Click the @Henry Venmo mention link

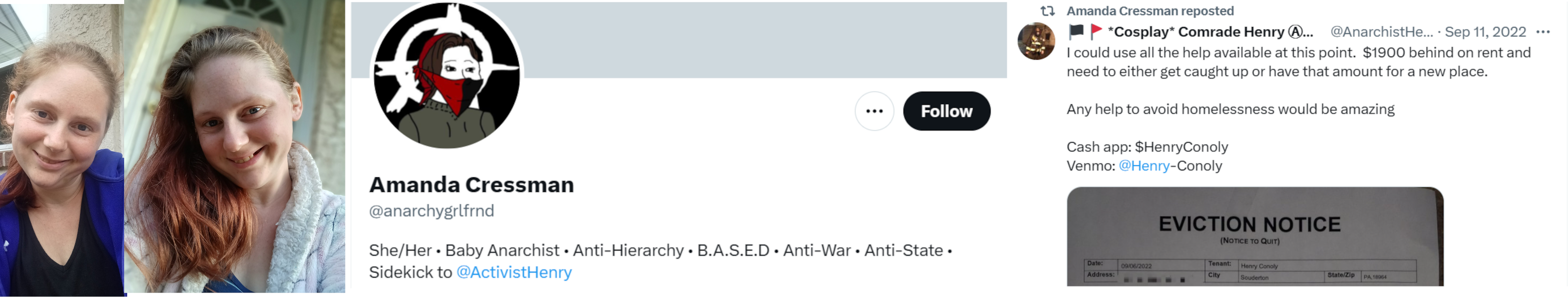(1144, 166)
